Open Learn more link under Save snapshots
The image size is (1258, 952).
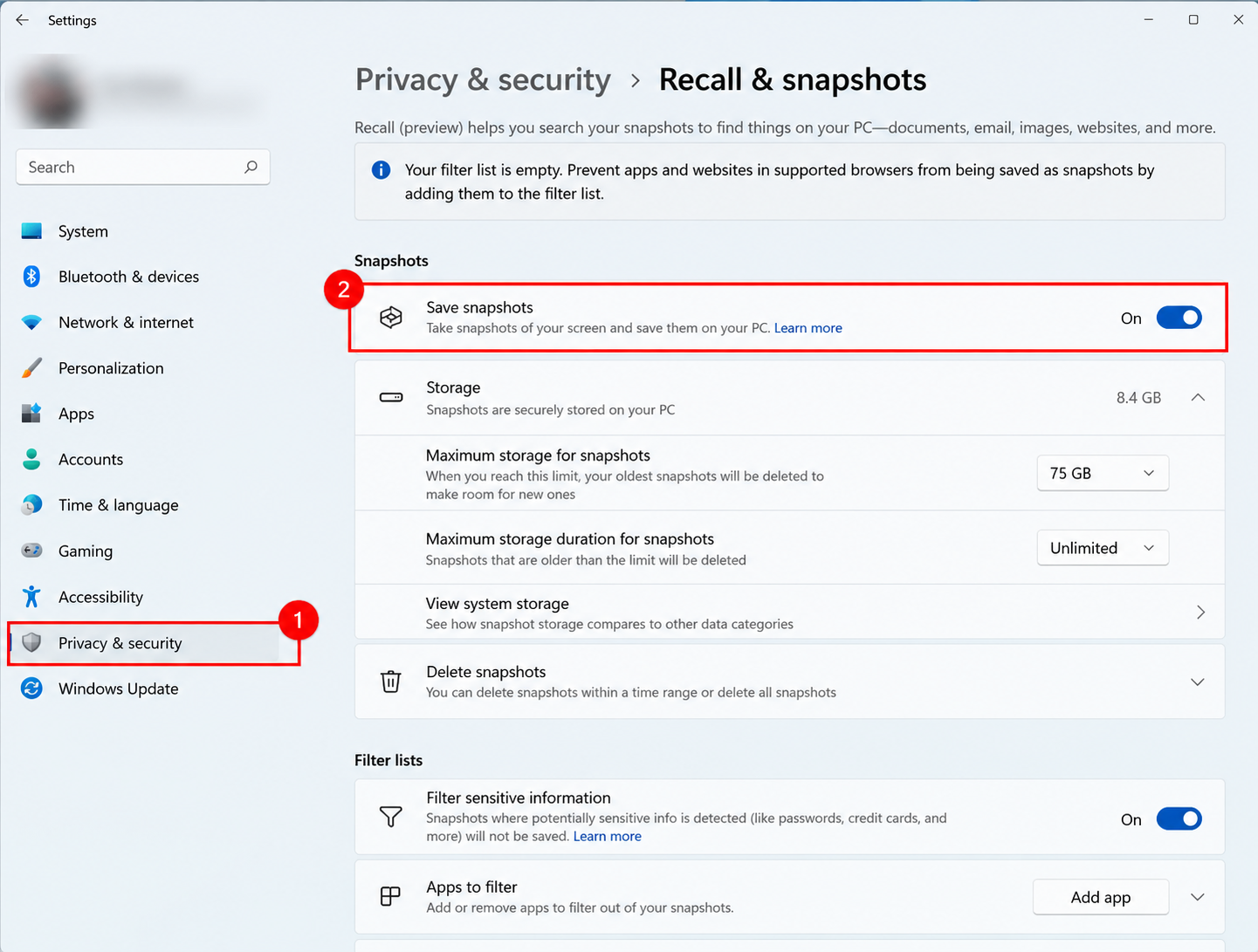click(808, 328)
